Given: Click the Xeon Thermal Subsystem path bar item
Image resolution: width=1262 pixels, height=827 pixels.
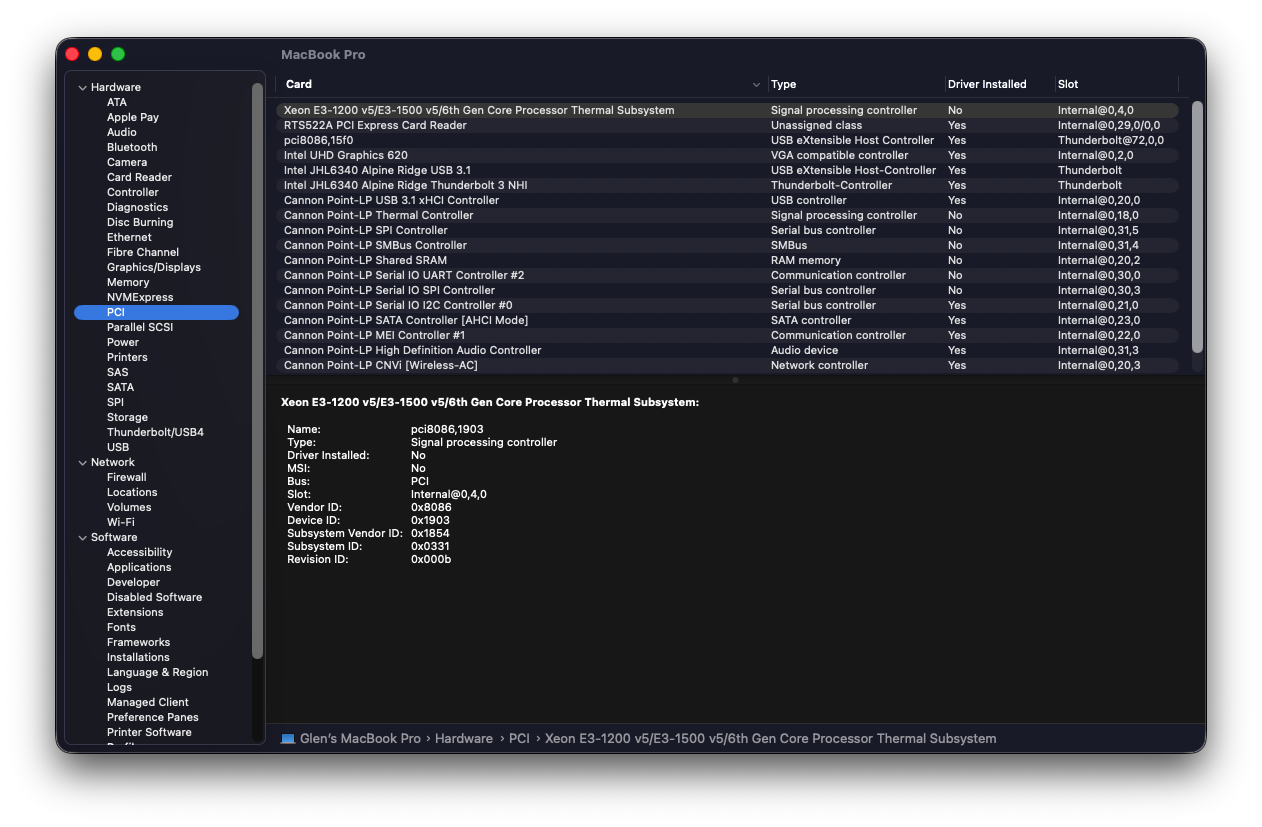Looking at the screenshot, I should pyautogui.click(x=771, y=739).
